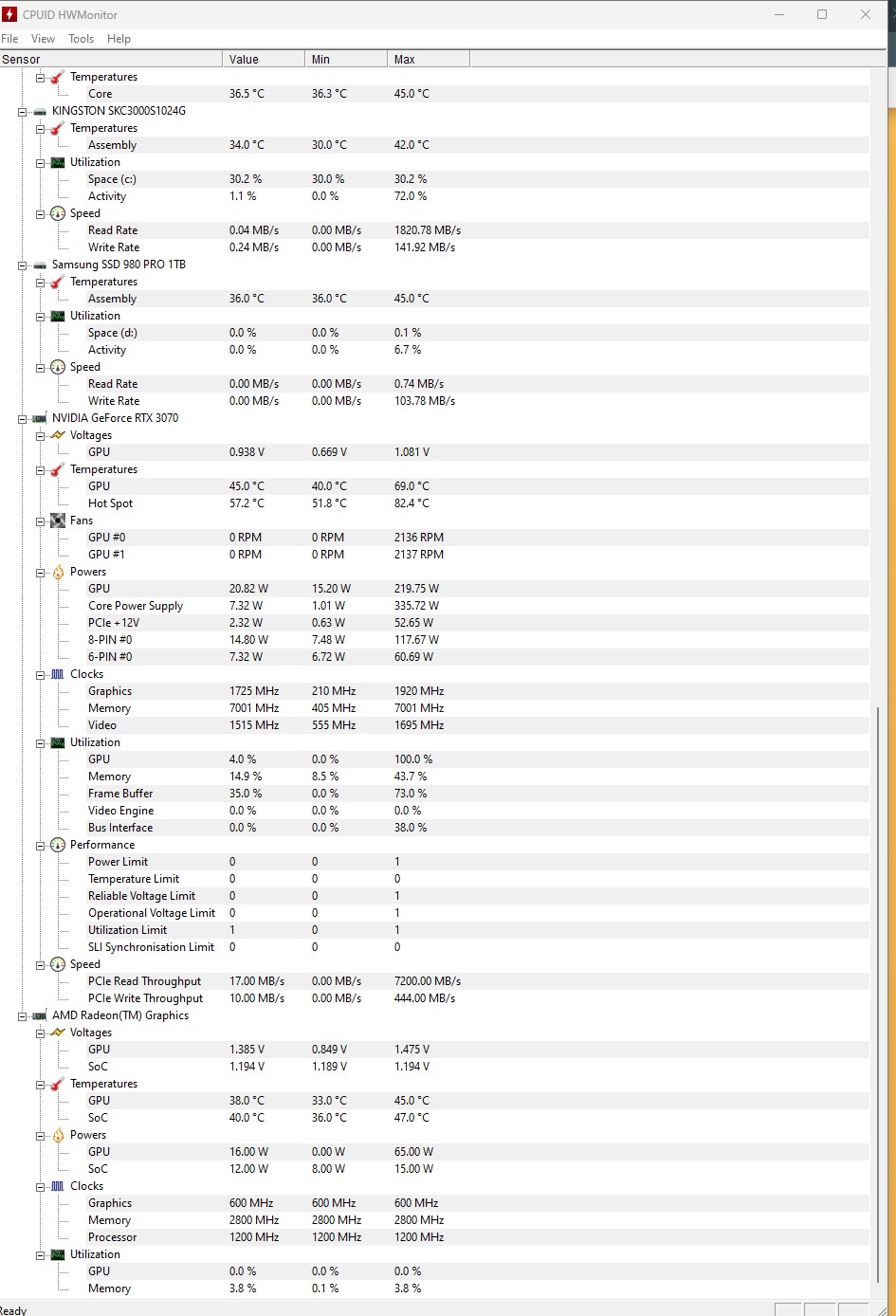Select the Hot Spot temperature row

click(434, 503)
